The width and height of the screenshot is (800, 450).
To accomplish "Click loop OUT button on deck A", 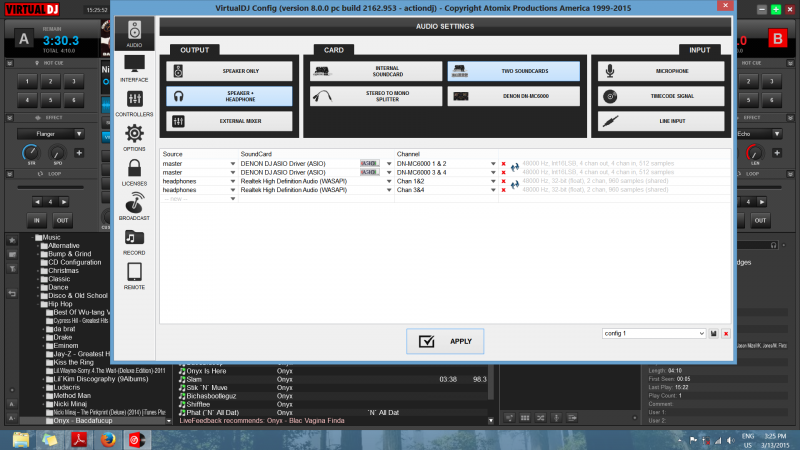I will (x=62, y=220).
